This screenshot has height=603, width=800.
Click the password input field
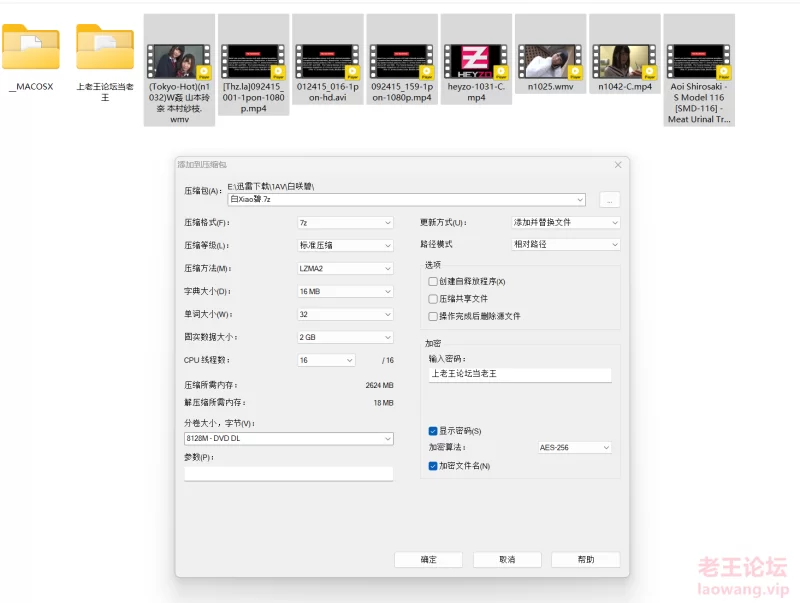pyautogui.click(x=520, y=374)
